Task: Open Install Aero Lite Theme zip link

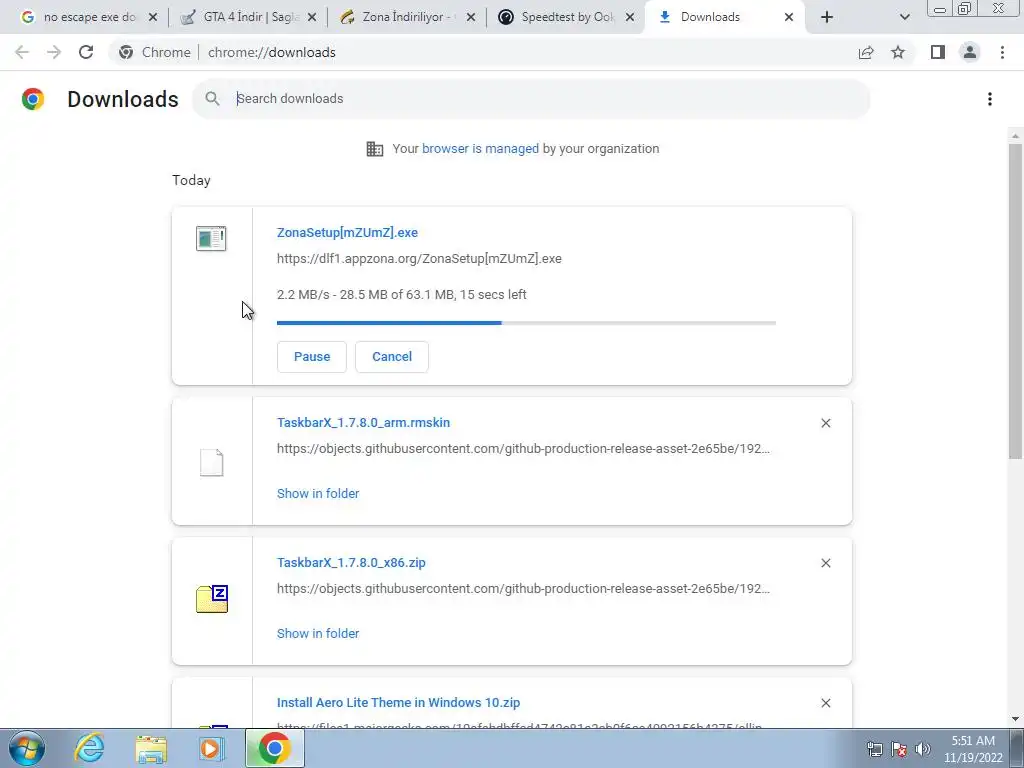Action: point(398,703)
